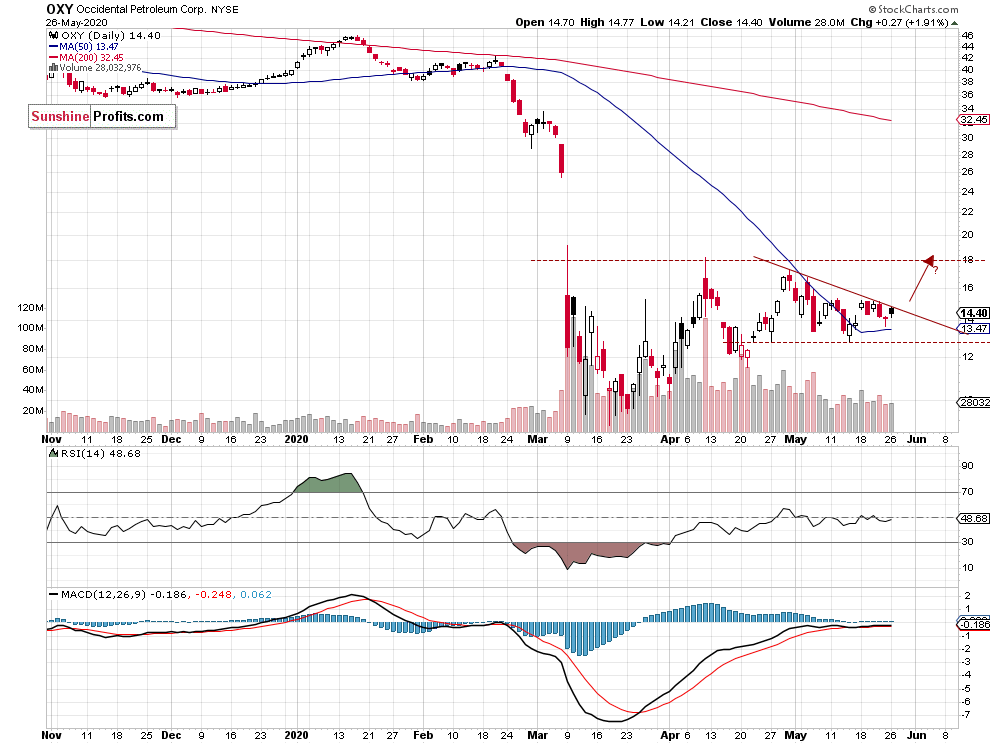The height and width of the screenshot is (744, 990).
Task: Click the 46 price axis label
Action: [967, 35]
